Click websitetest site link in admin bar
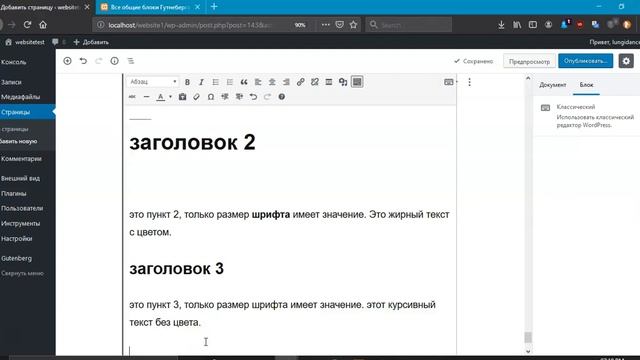Viewport: 640px width, 360px height. pyautogui.click(x=25, y=42)
